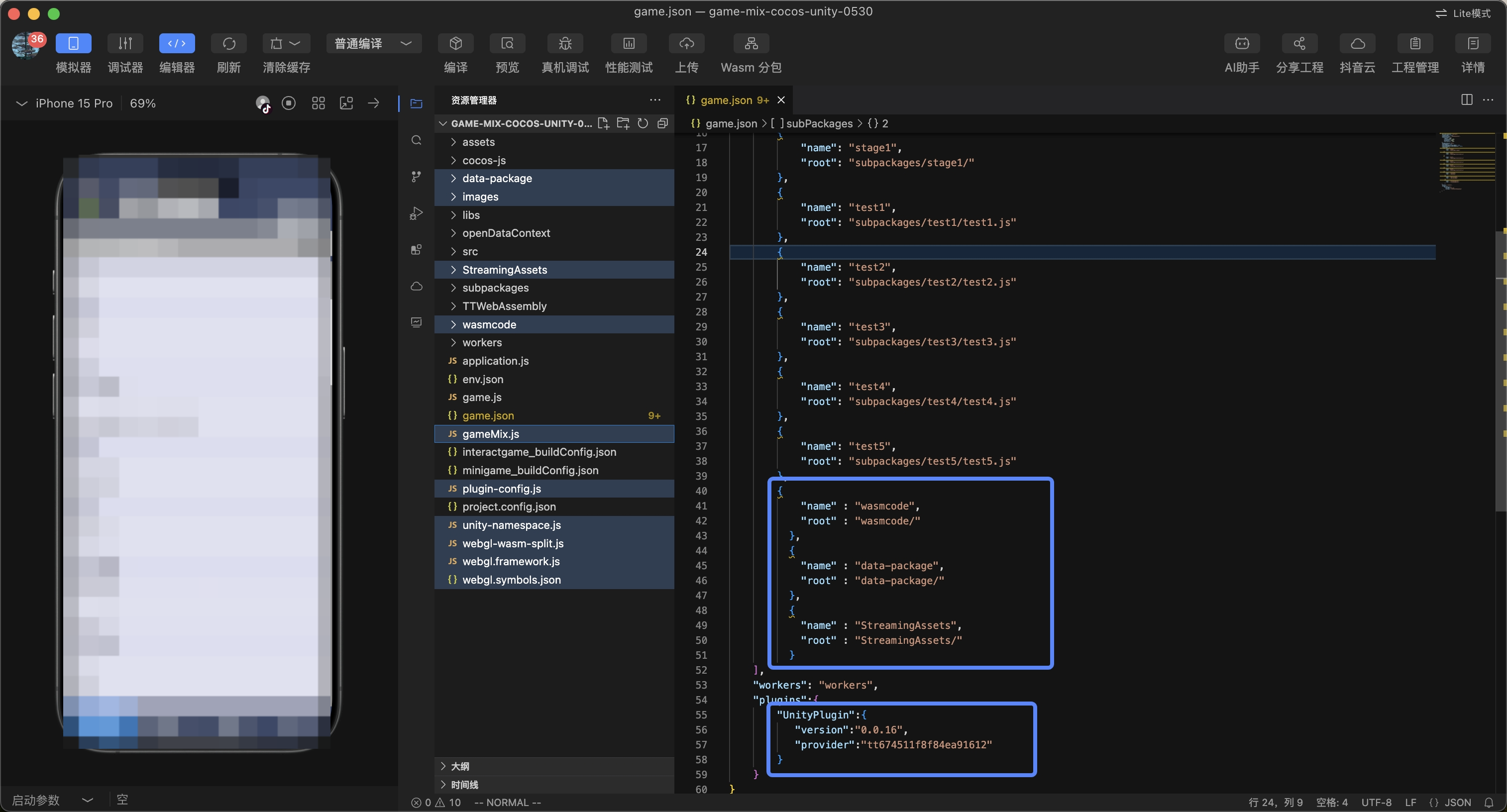1507x812 pixels.
Task: Click the 真机调试 bug icon
Action: click(x=564, y=43)
